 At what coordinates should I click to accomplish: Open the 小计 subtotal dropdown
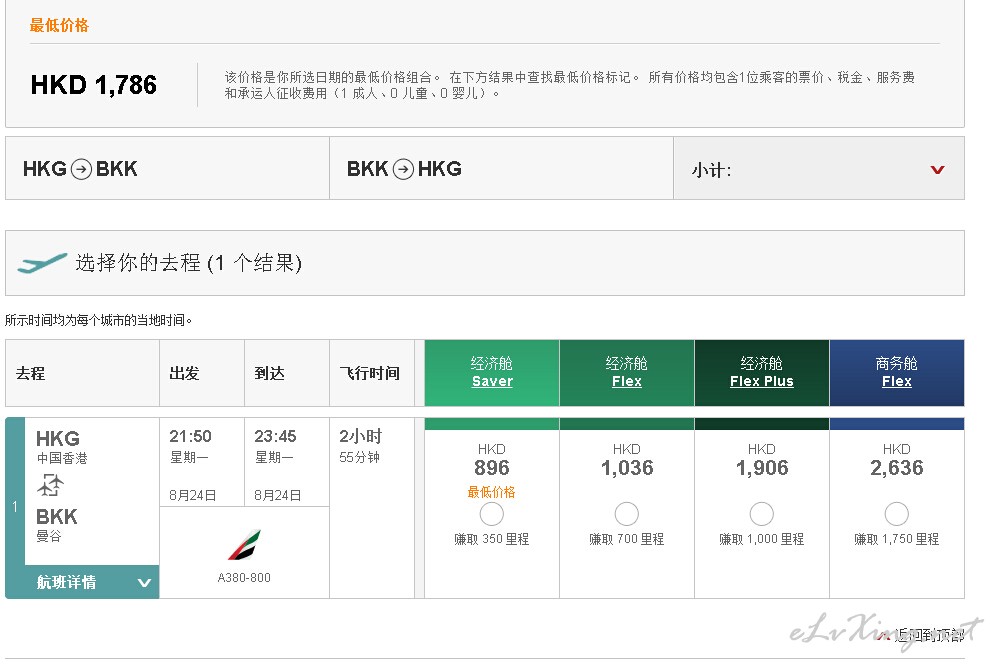click(x=818, y=170)
